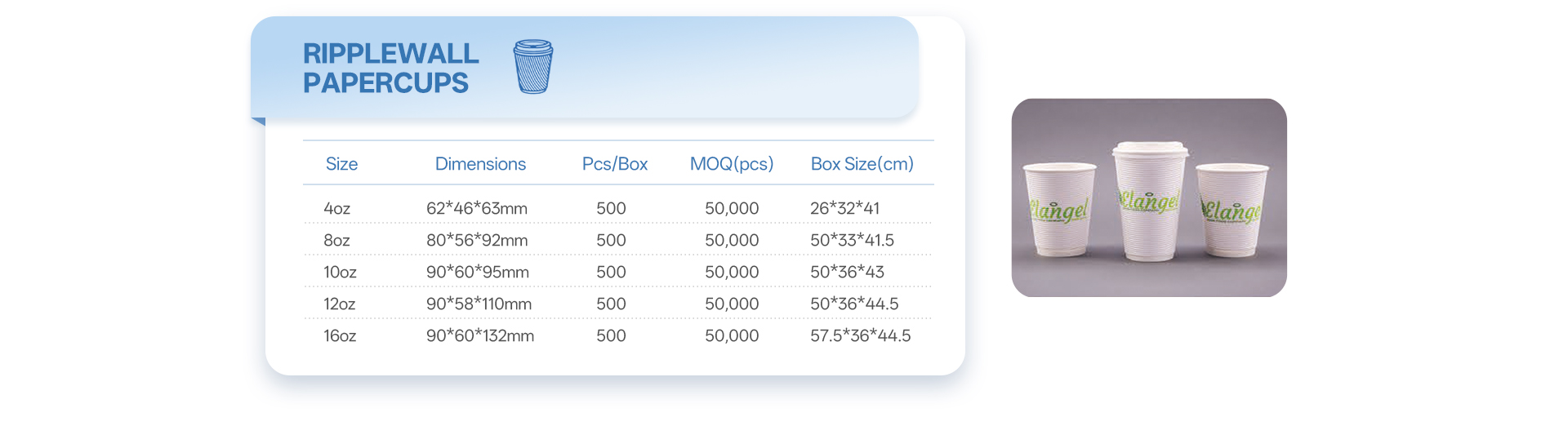1568x426 pixels.
Task: Click the Box Size(cm) column header
Action: pyautogui.click(x=862, y=164)
